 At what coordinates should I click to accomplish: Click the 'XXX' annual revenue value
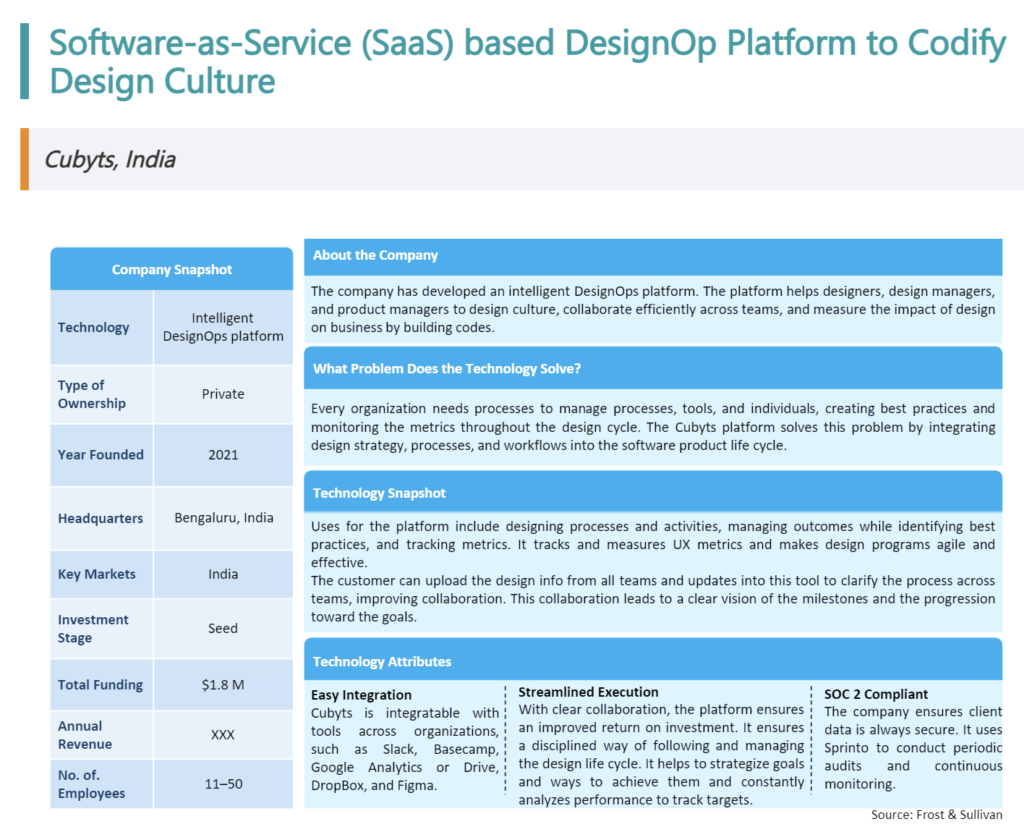point(223,735)
